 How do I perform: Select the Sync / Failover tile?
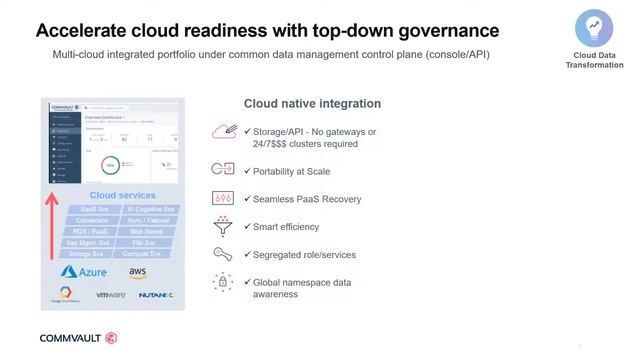[x=148, y=220]
